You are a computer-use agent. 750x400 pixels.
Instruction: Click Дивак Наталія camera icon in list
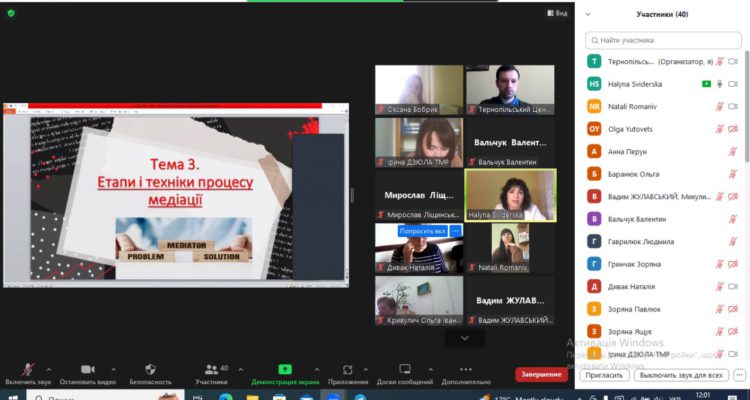click(x=733, y=287)
